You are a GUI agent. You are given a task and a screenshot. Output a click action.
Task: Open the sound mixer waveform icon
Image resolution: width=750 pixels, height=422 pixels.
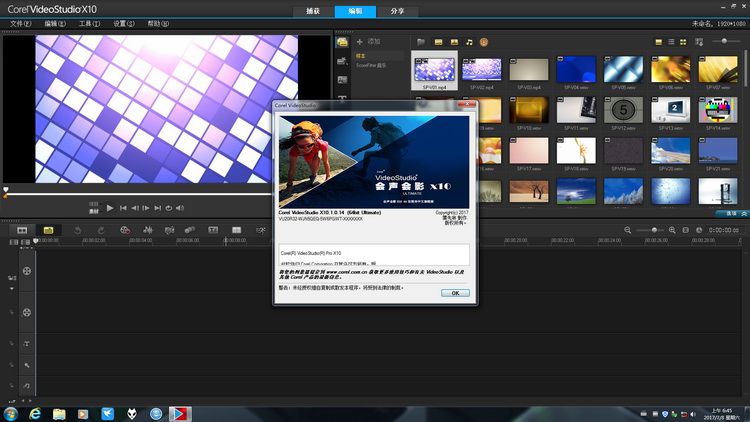point(148,230)
